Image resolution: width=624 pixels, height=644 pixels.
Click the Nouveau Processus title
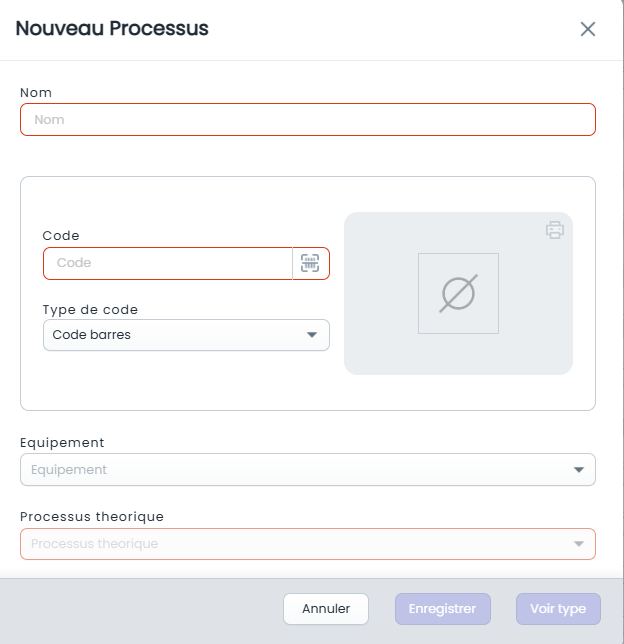click(x=112, y=28)
